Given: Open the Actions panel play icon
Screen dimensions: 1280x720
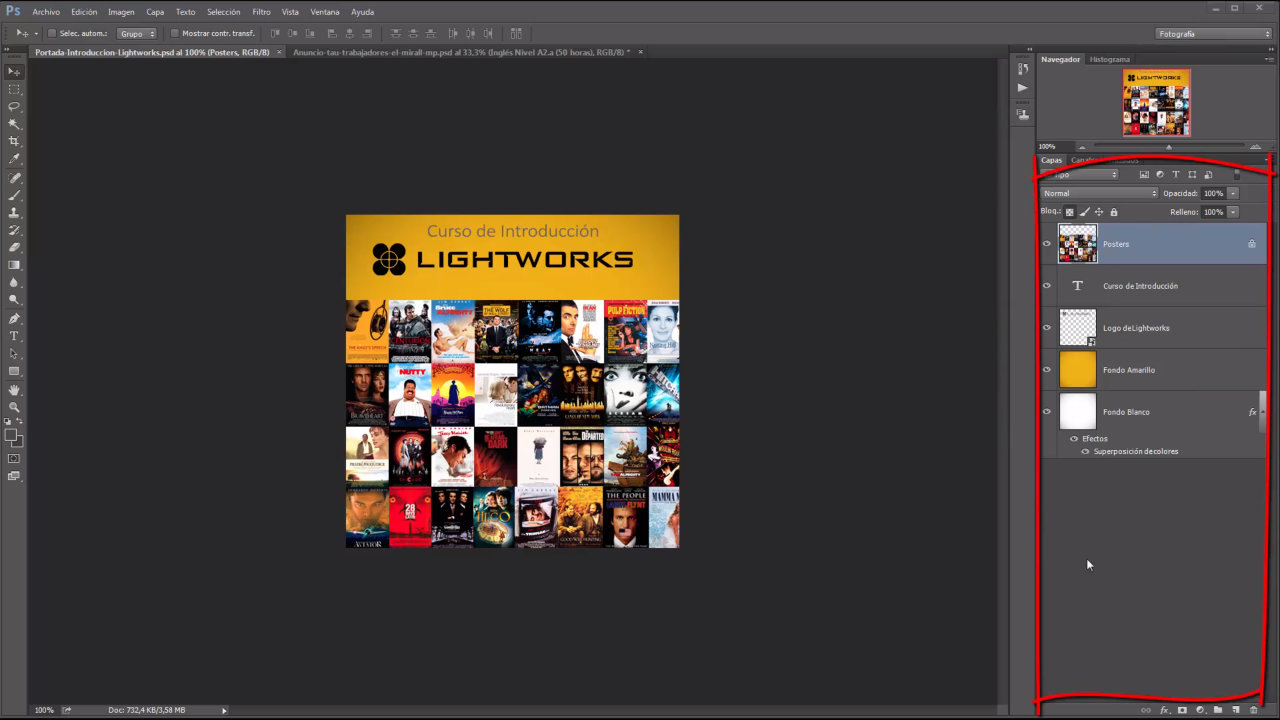Looking at the screenshot, I should [x=1022, y=88].
